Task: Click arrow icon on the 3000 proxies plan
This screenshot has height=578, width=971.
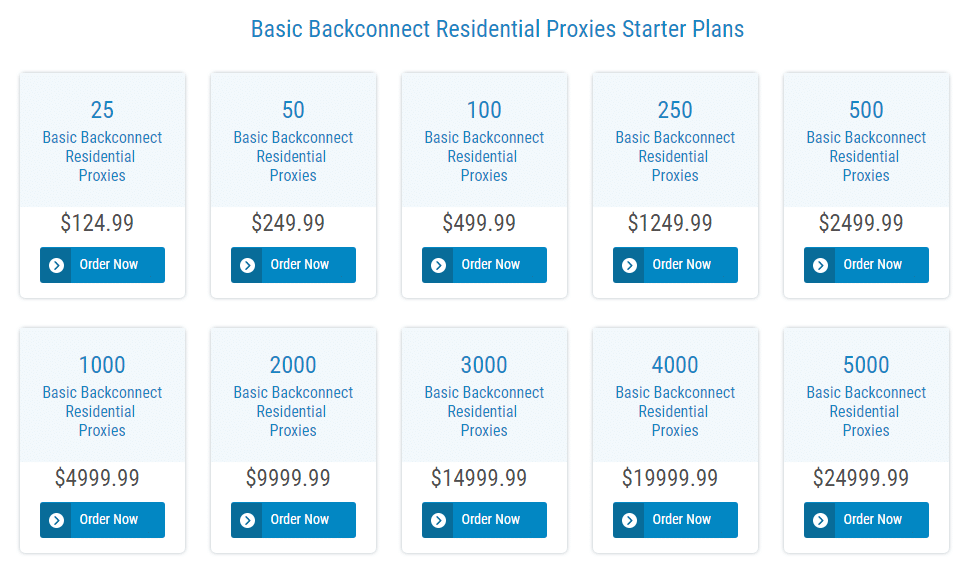Action: pos(438,520)
